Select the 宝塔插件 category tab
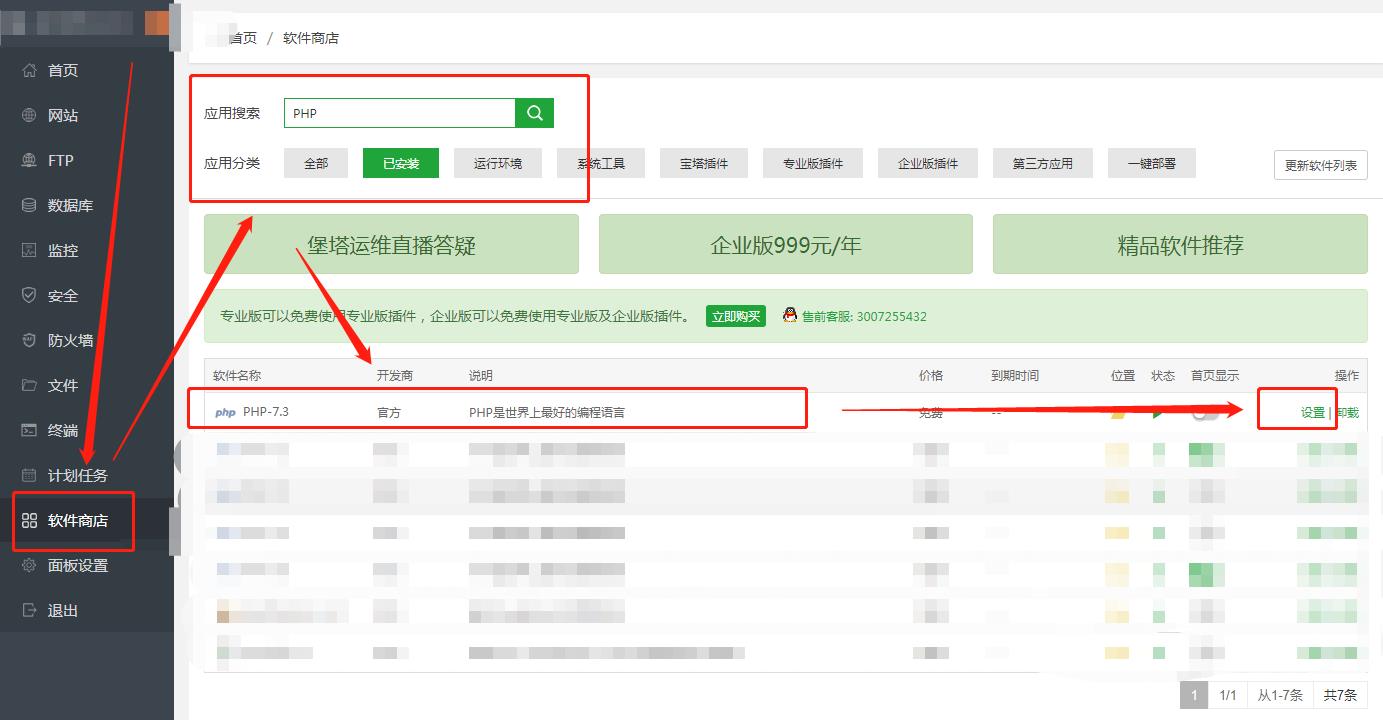This screenshot has width=1383, height=720. click(704, 163)
